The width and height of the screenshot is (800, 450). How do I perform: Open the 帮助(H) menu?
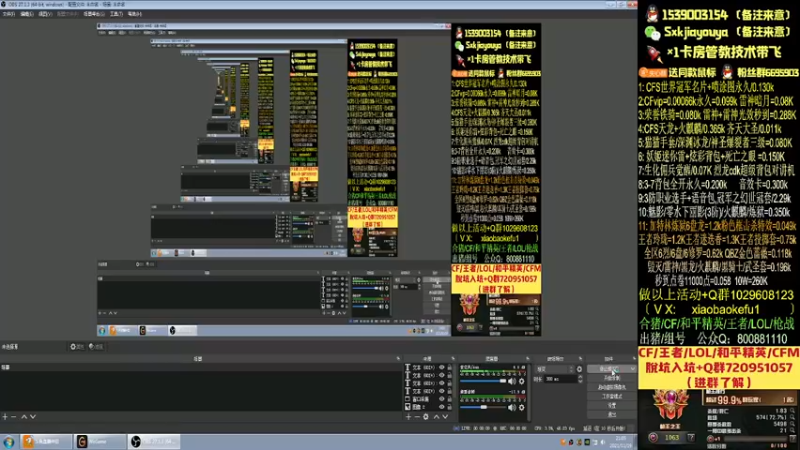tap(135, 14)
